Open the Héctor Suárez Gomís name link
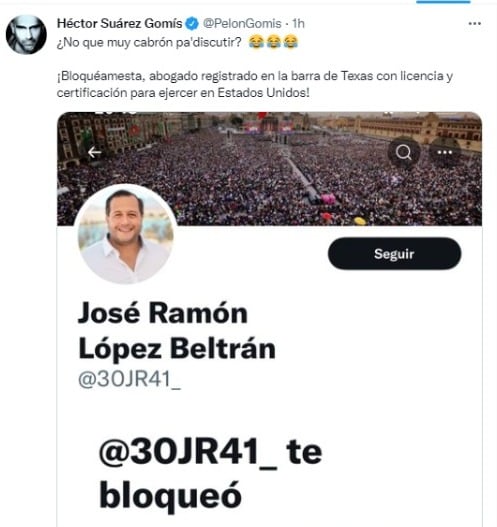 tap(120, 24)
